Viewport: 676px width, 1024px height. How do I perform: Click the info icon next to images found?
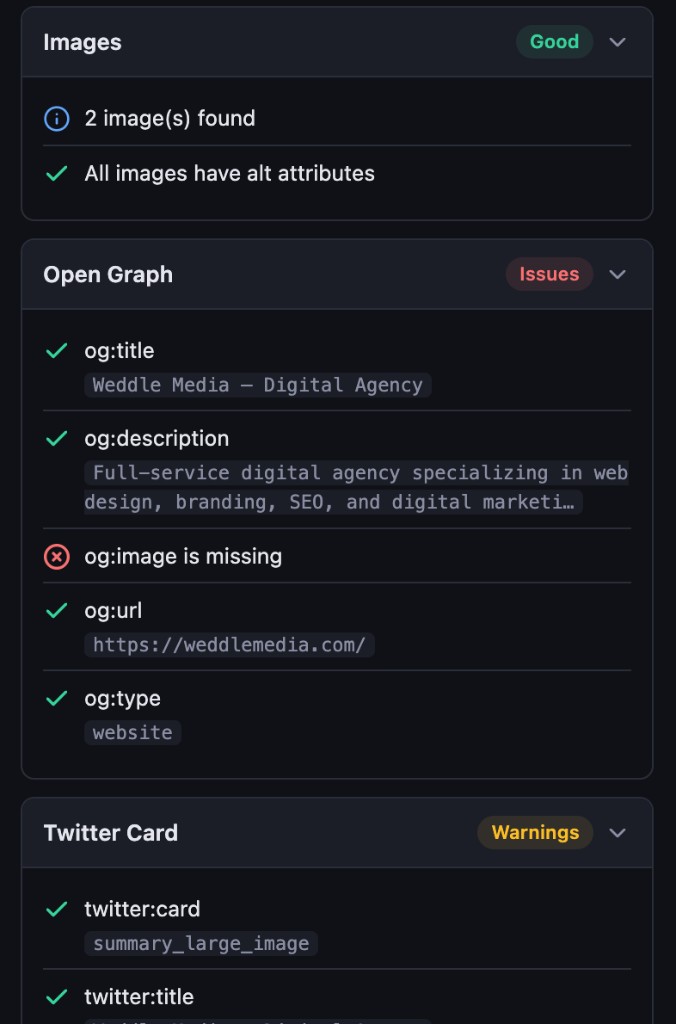tap(58, 118)
